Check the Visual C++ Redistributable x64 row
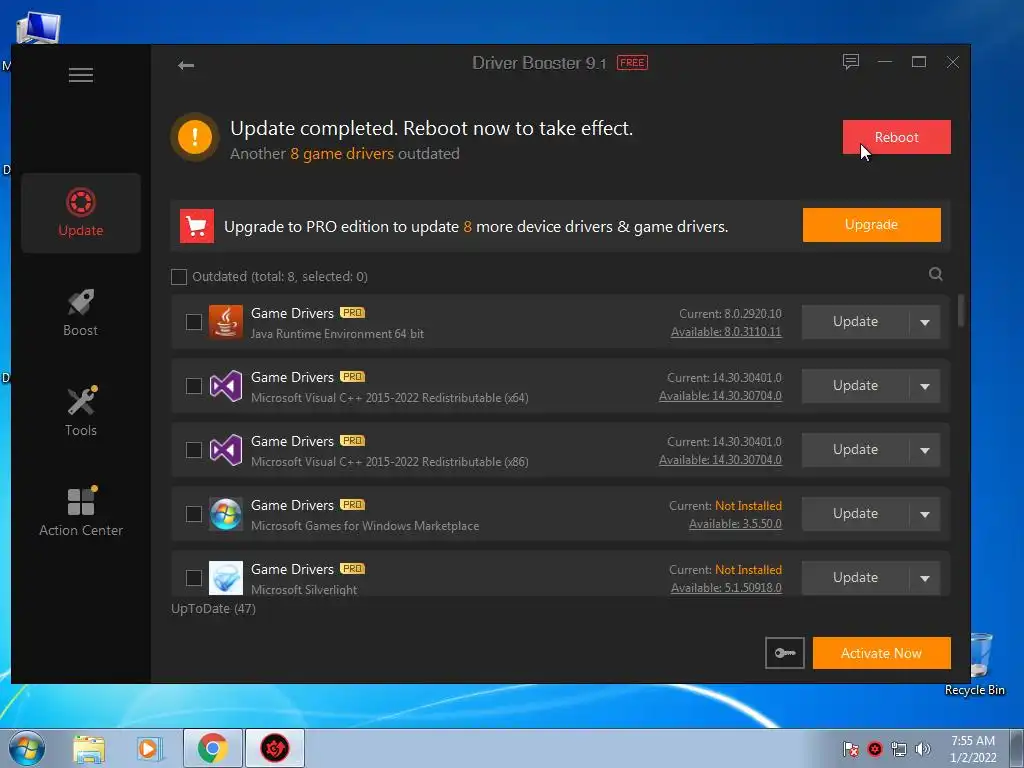The height and width of the screenshot is (768, 1024). [x=194, y=386]
